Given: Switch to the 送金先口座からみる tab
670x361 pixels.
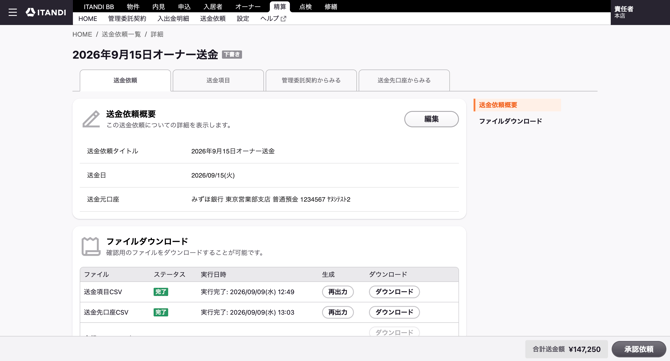Looking at the screenshot, I should (x=404, y=80).
